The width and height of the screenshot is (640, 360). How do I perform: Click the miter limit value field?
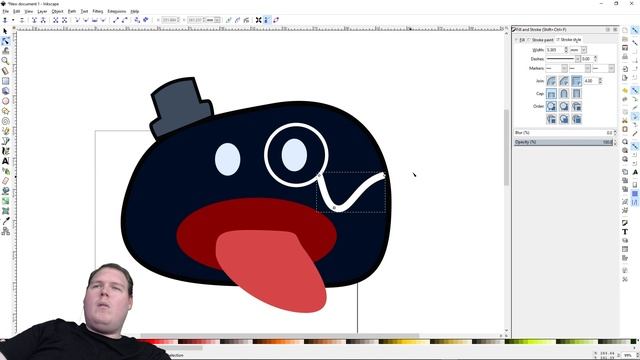pyautogui.click(x=591, y=81)
